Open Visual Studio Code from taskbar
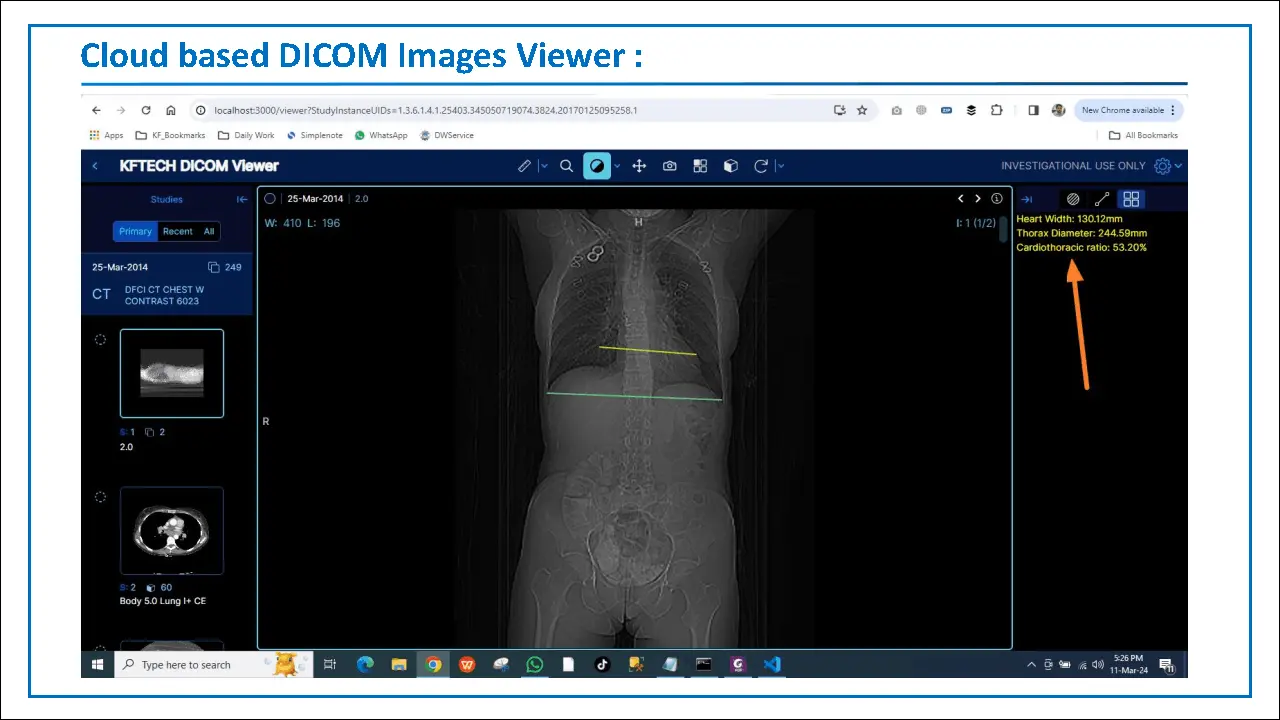This screenshot has height=720, width=1280. (770, 664)
